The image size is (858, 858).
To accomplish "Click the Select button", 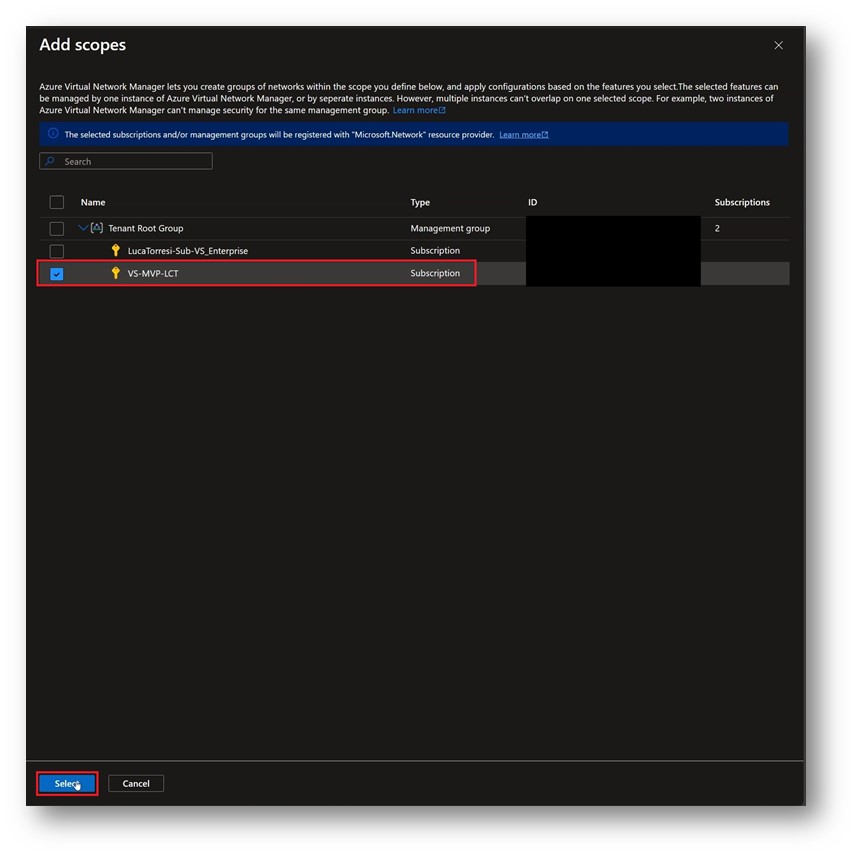I will coord(67,784).
